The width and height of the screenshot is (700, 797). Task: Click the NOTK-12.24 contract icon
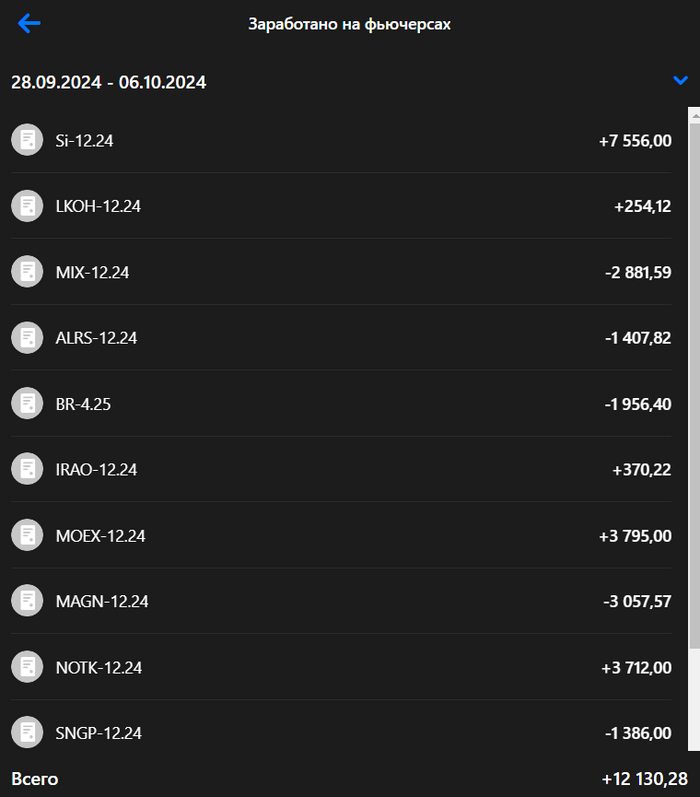[x=27, y=667]
